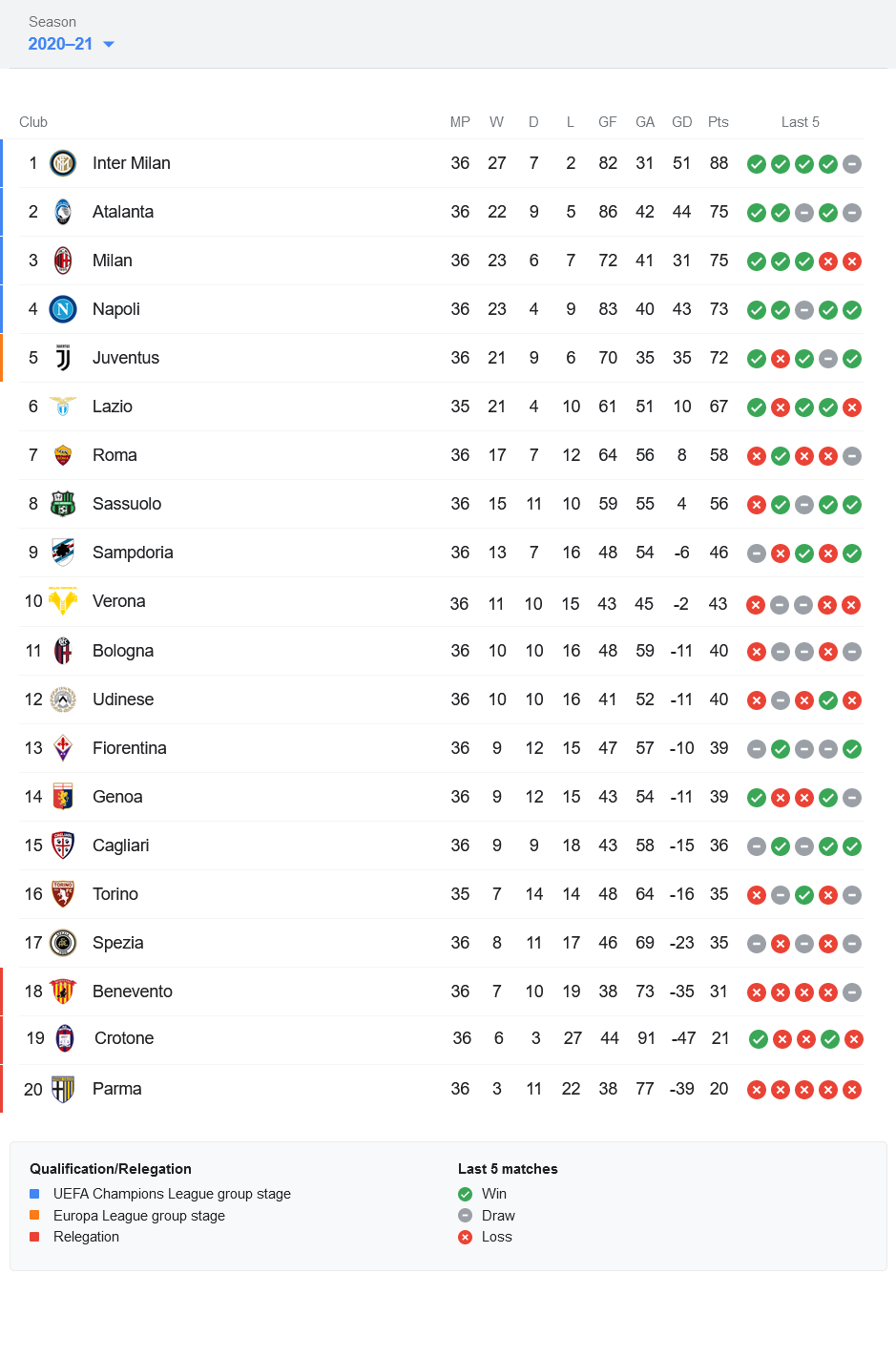The height and width of the screenshot is (1357, 896).
Task: Click Parma's most recent loss icon
Action: point(852,1090)
